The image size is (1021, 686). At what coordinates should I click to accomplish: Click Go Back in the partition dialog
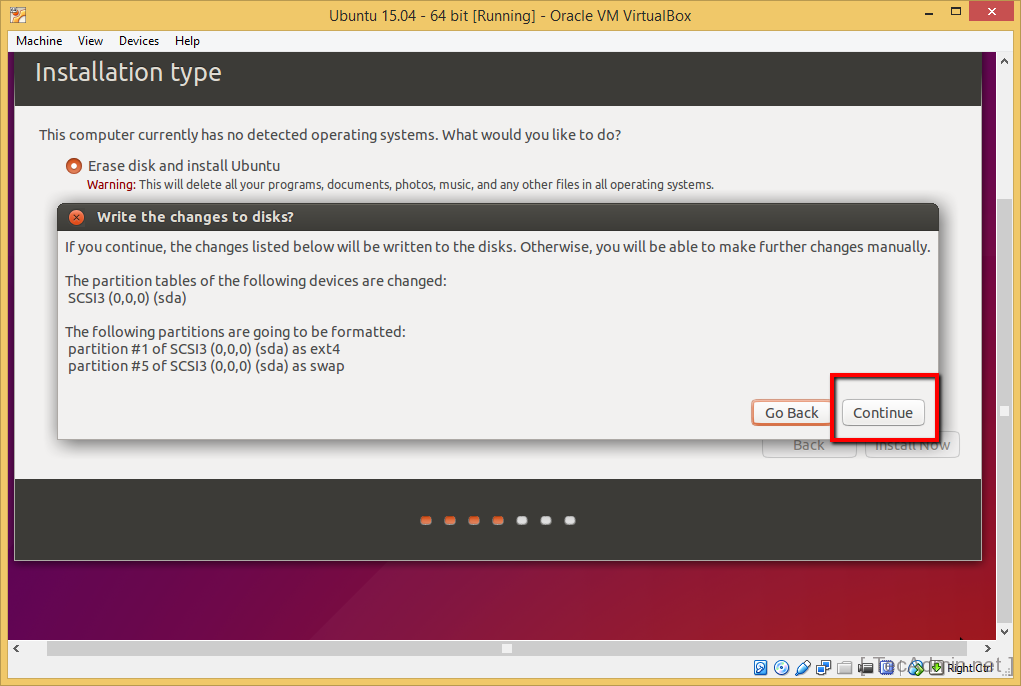[791, 413]
